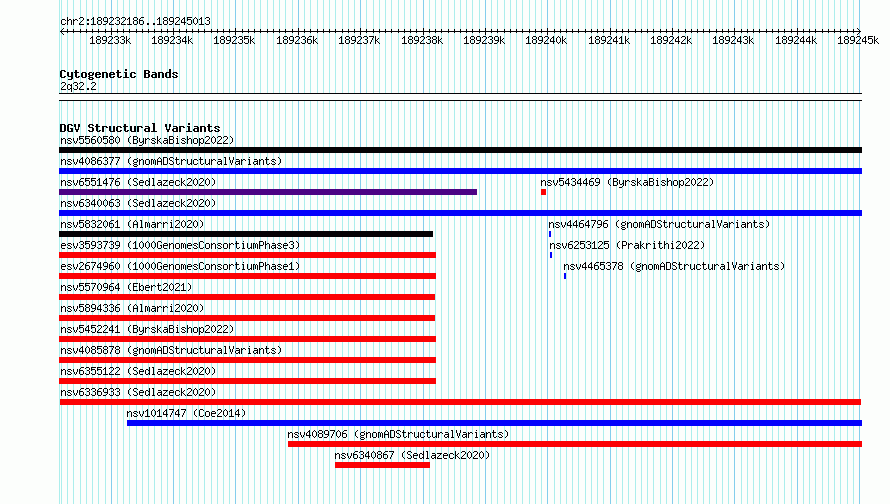Open nsv6336933 (Sedlazeck2020) label
Viewport: 890px width, 504px height.
(138, 392)
